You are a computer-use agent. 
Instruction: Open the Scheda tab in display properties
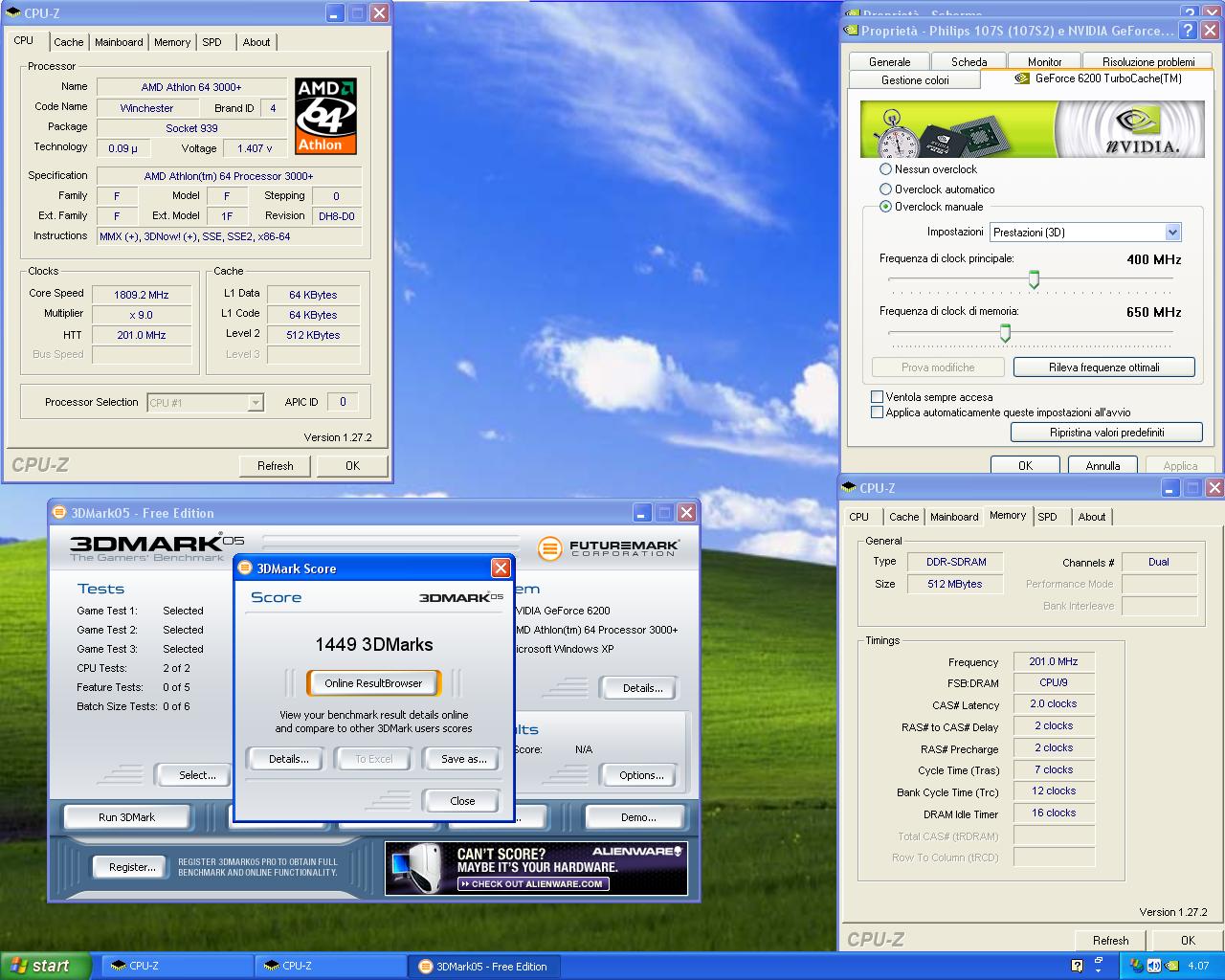click(x=969, y=61)
